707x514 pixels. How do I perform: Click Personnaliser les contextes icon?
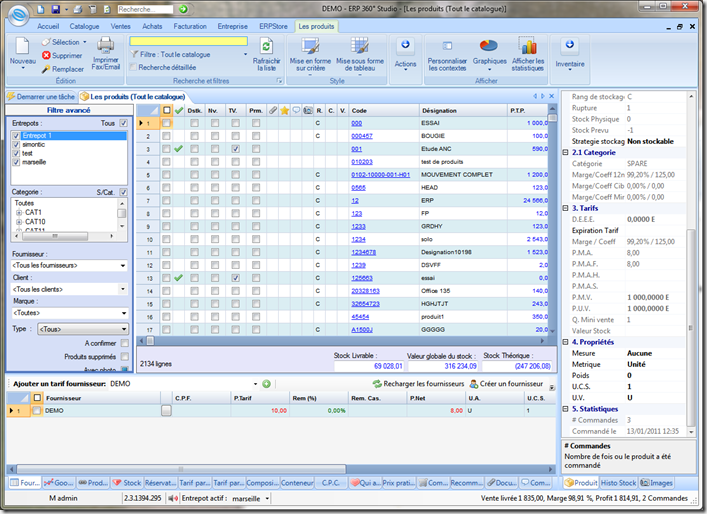coord(447,46)
